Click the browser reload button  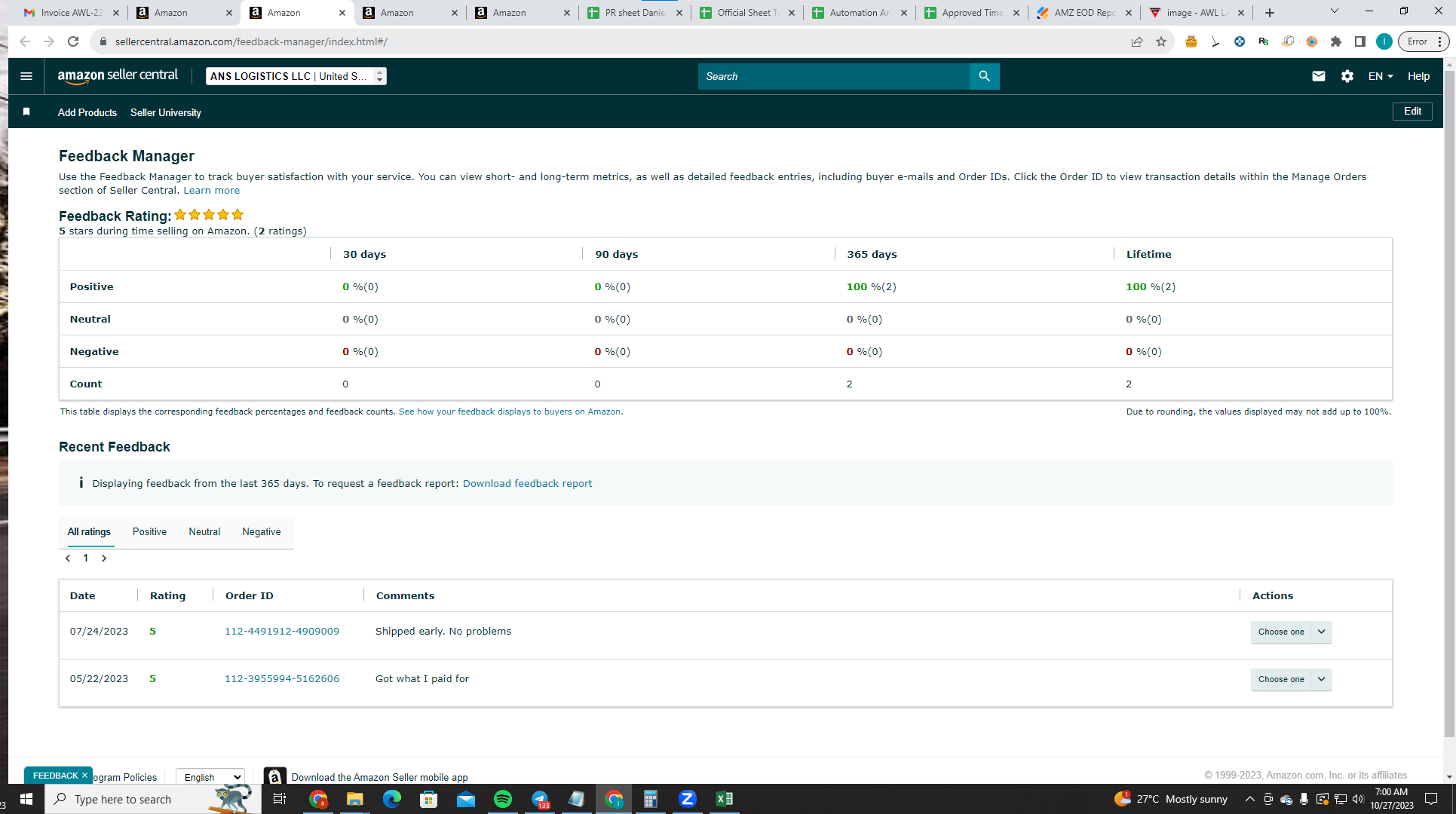pyautogui.click(x=73, y=41)
